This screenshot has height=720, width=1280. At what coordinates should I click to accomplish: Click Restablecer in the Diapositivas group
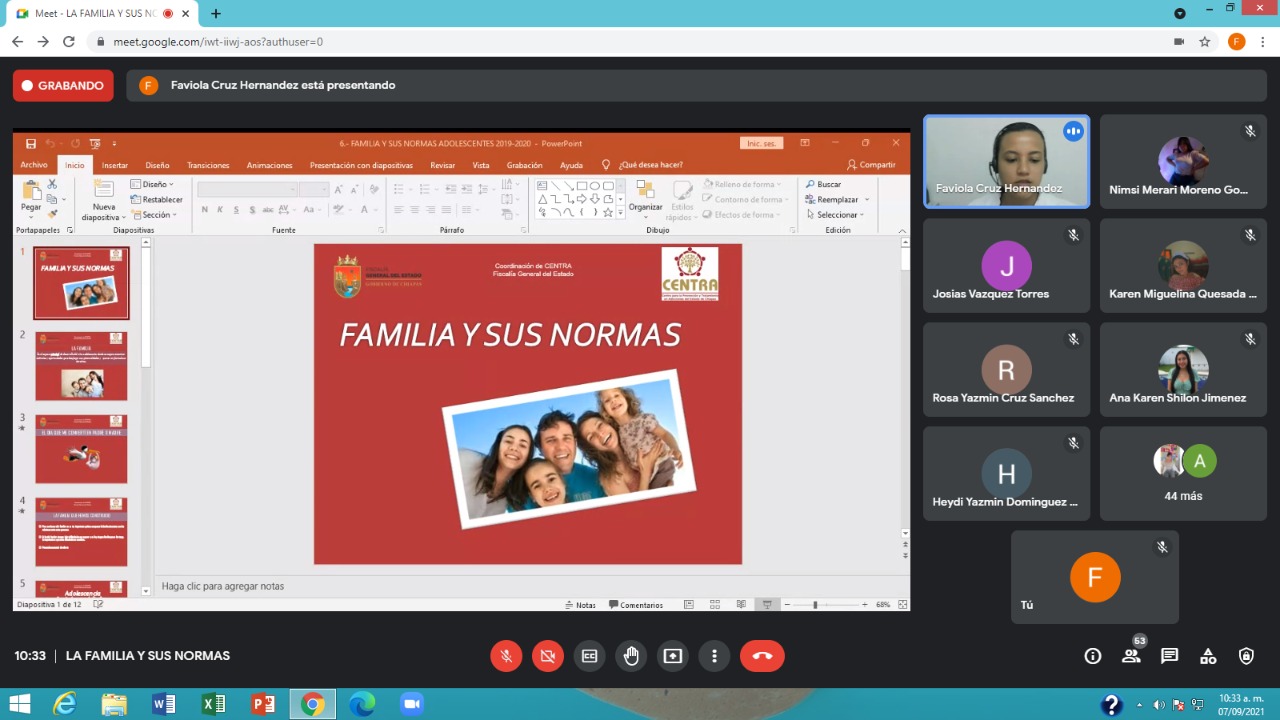(157, 199)
